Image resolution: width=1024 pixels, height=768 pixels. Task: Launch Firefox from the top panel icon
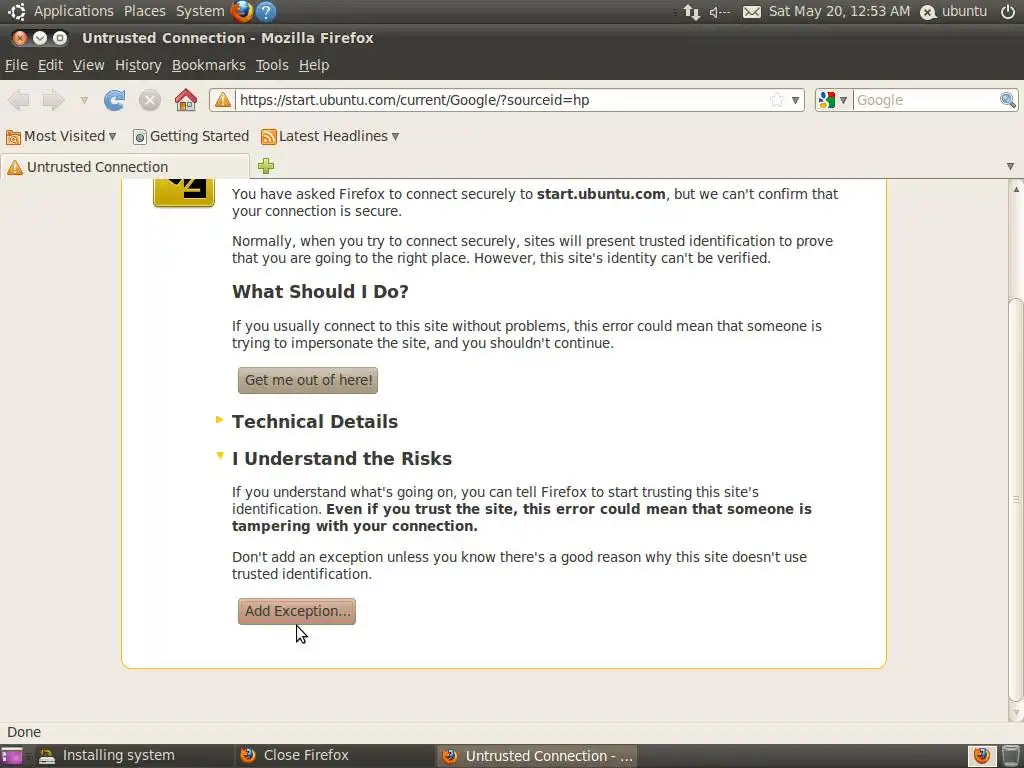click(x=242, y=11)
